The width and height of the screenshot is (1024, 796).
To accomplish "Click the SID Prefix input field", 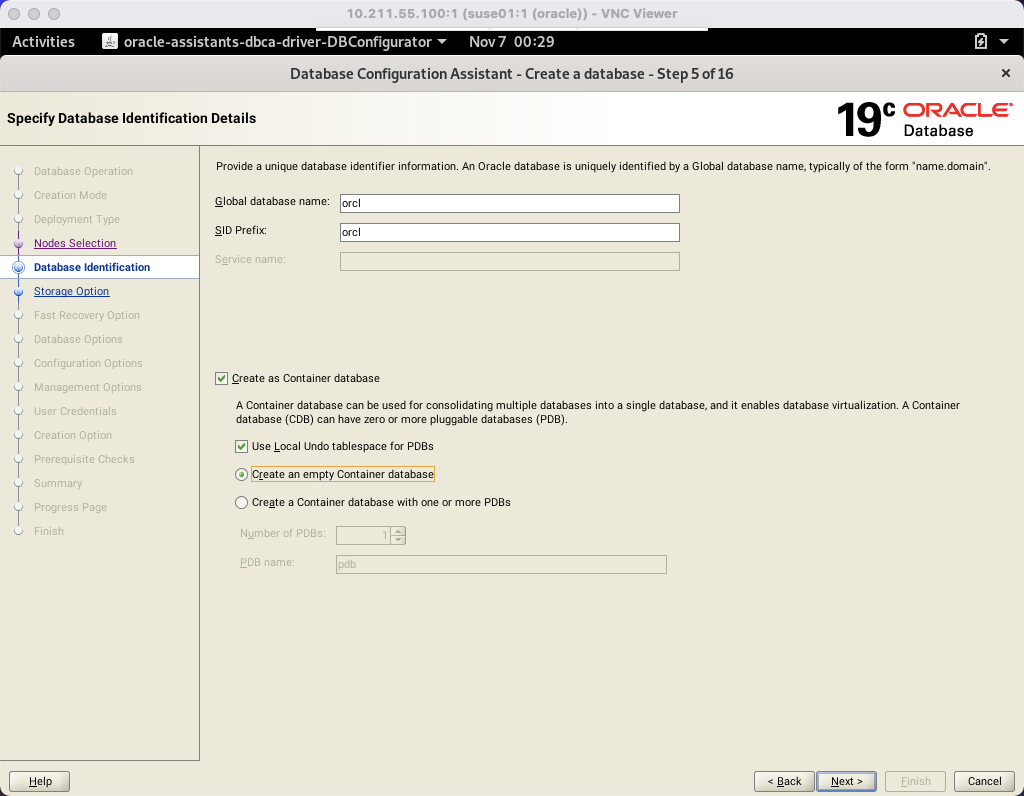I will pos(509,232).
